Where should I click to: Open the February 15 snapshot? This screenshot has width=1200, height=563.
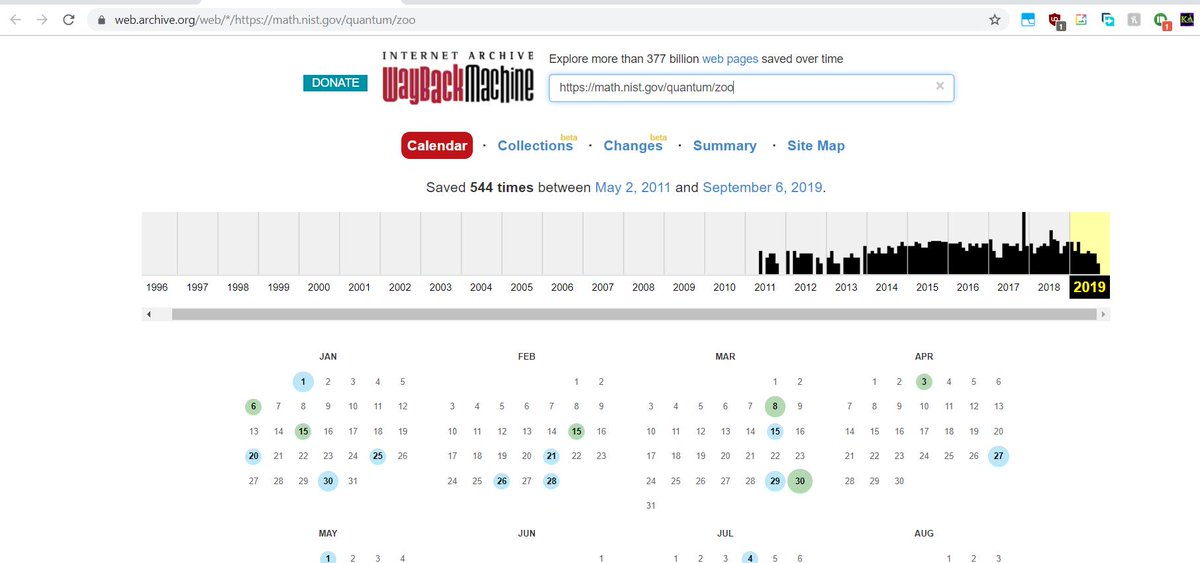pyautogui.click(x=576, y=431)
